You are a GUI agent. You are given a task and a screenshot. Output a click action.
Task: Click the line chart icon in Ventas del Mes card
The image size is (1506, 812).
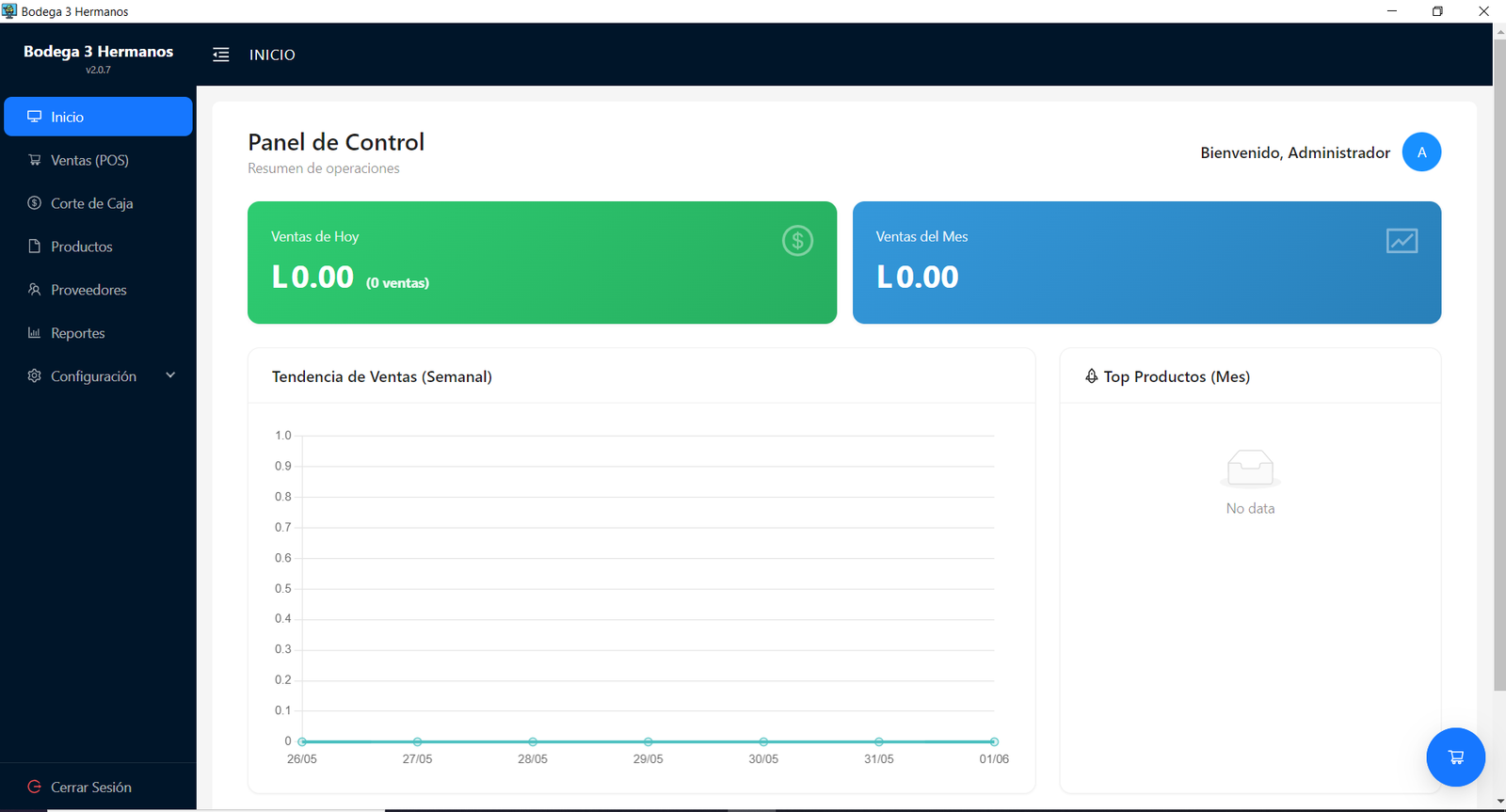1402,241
